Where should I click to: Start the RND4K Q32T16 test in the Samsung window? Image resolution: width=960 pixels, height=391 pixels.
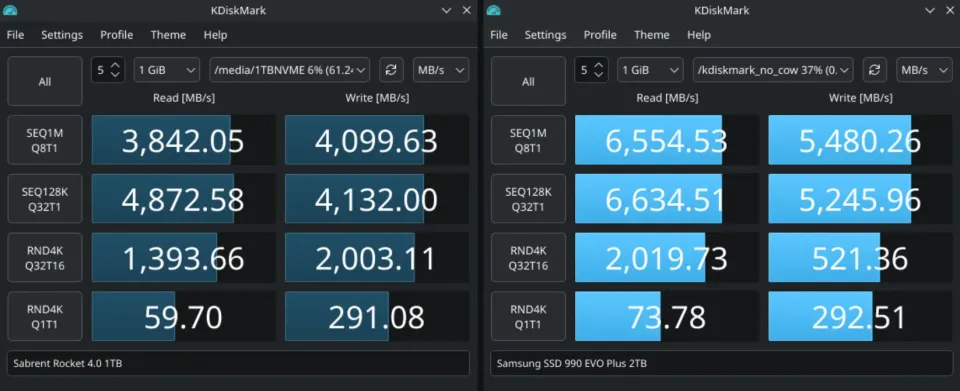(x=528, y=258)
